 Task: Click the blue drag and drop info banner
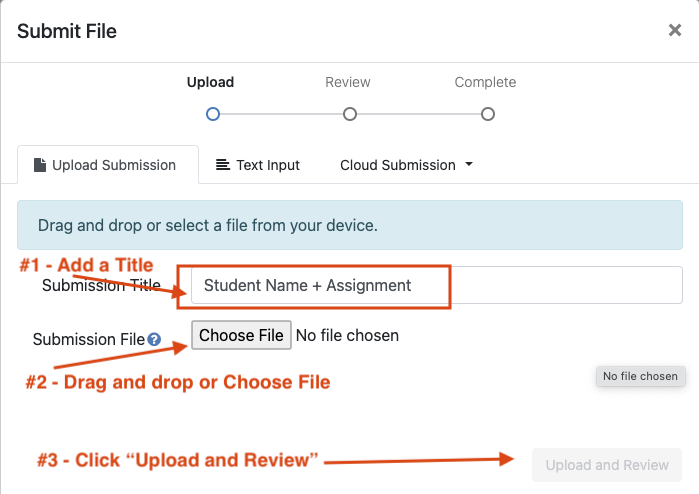coord(349,225)
